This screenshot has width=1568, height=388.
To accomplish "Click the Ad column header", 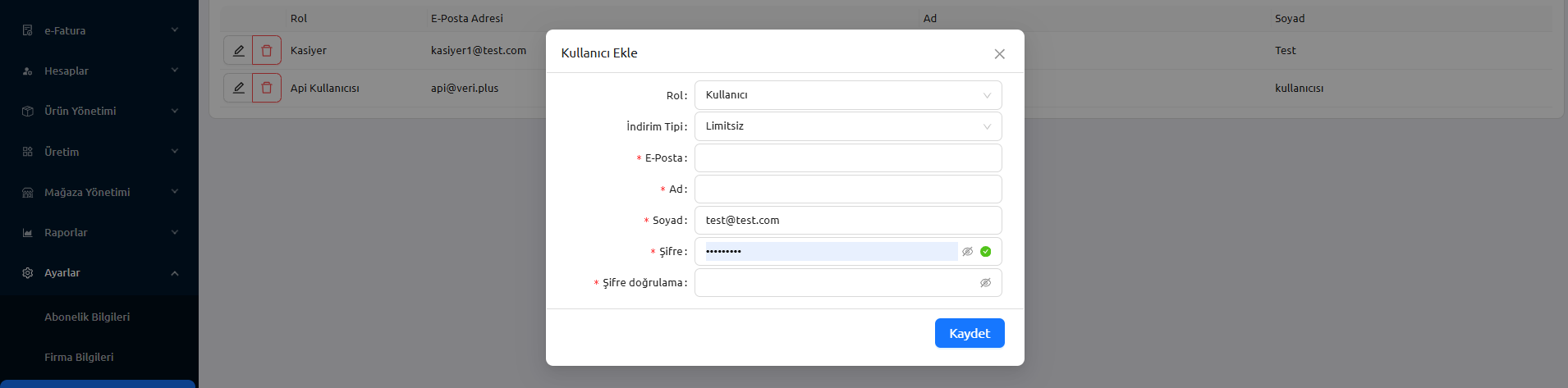I will click(930, 18).
